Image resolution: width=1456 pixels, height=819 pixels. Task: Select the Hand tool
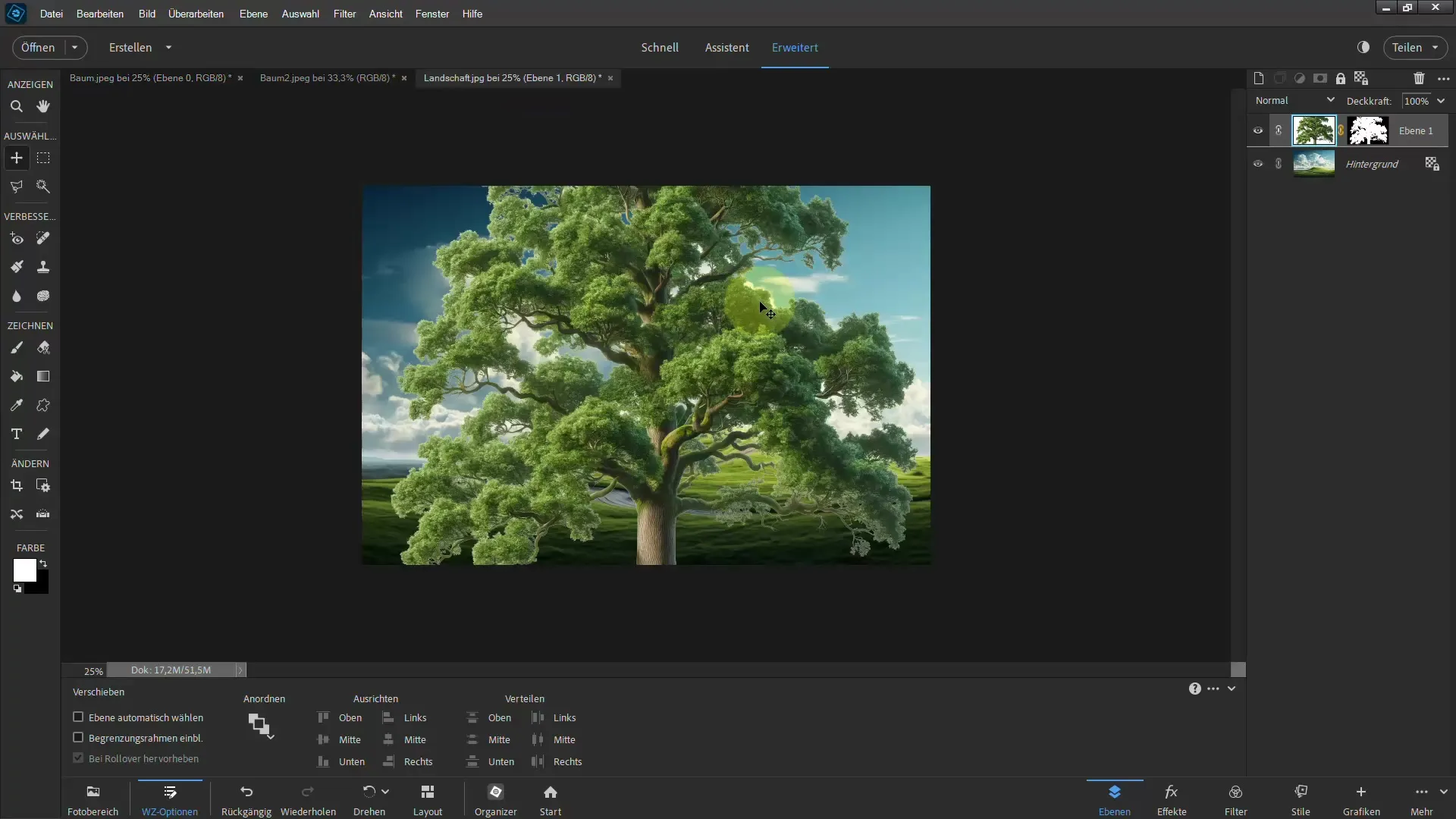(43, 106)
